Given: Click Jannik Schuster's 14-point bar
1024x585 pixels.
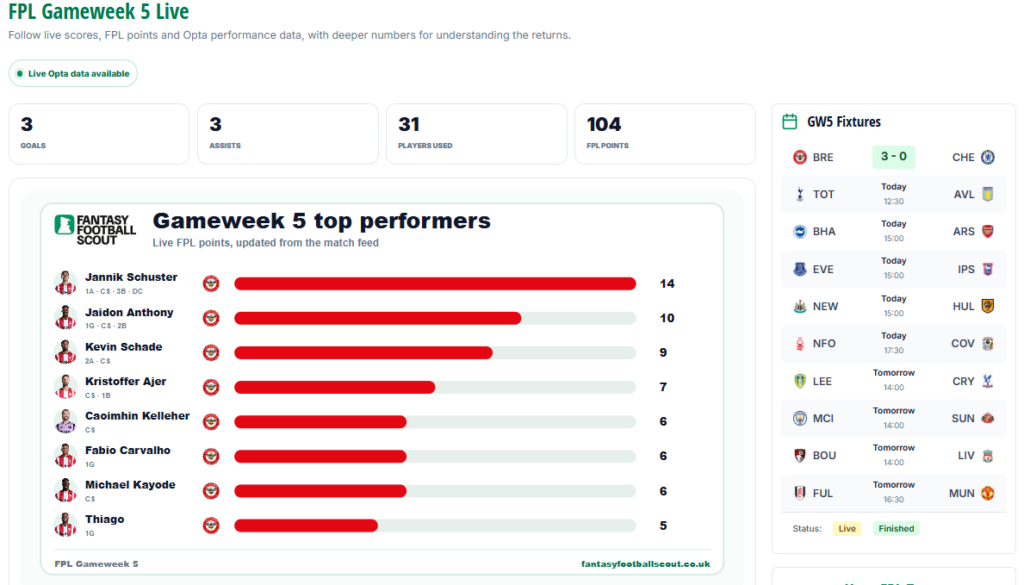Looking at the screenshot, I should tap(435, 283).
